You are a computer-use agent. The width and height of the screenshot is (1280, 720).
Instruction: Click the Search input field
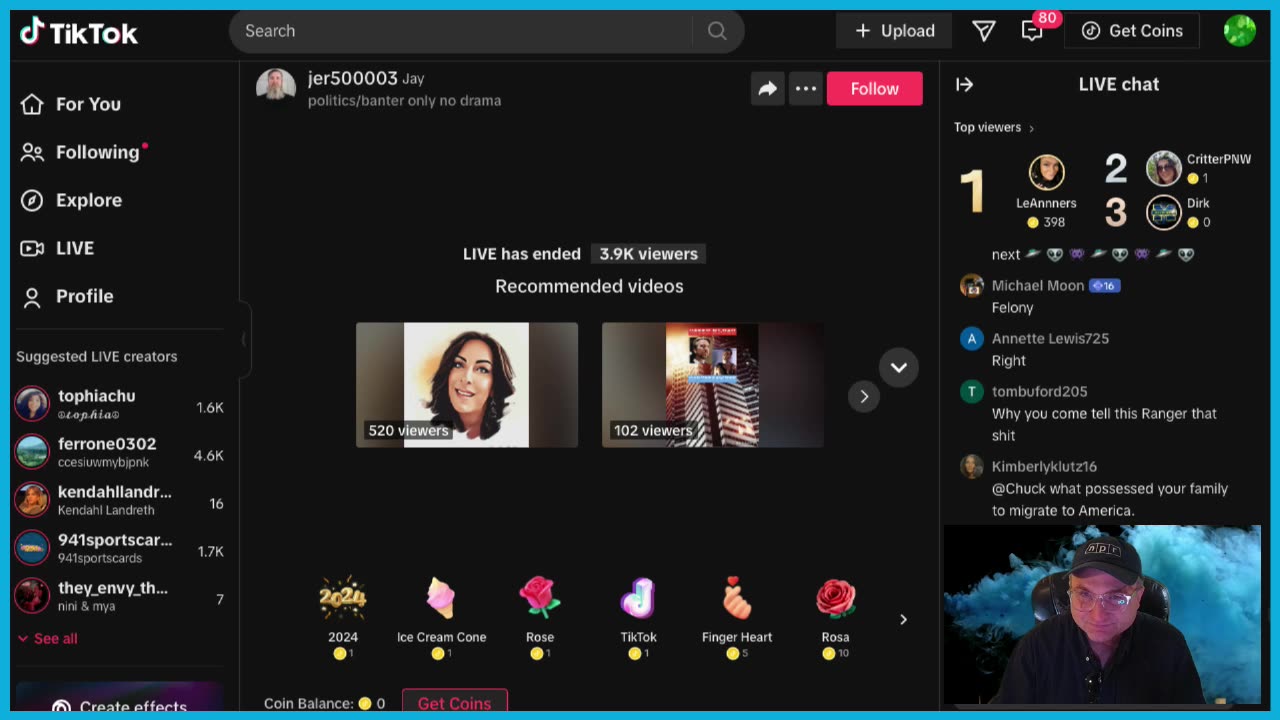[460, 31]
